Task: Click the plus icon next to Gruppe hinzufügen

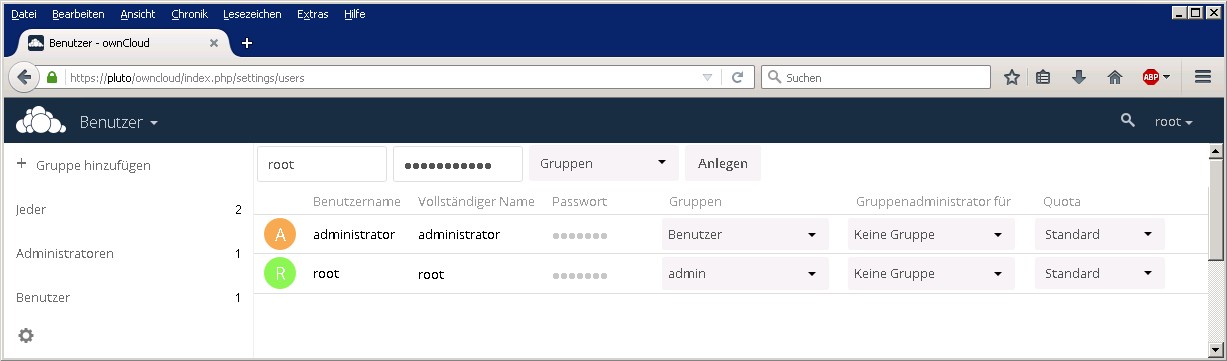Action: coord(22,164)
